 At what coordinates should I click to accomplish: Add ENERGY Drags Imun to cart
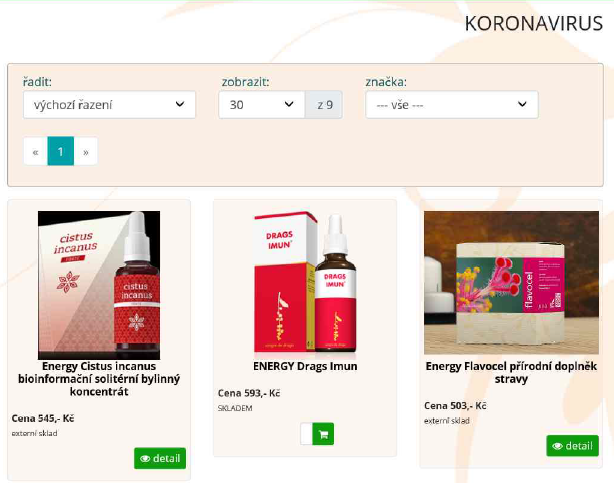coord(323,434)
